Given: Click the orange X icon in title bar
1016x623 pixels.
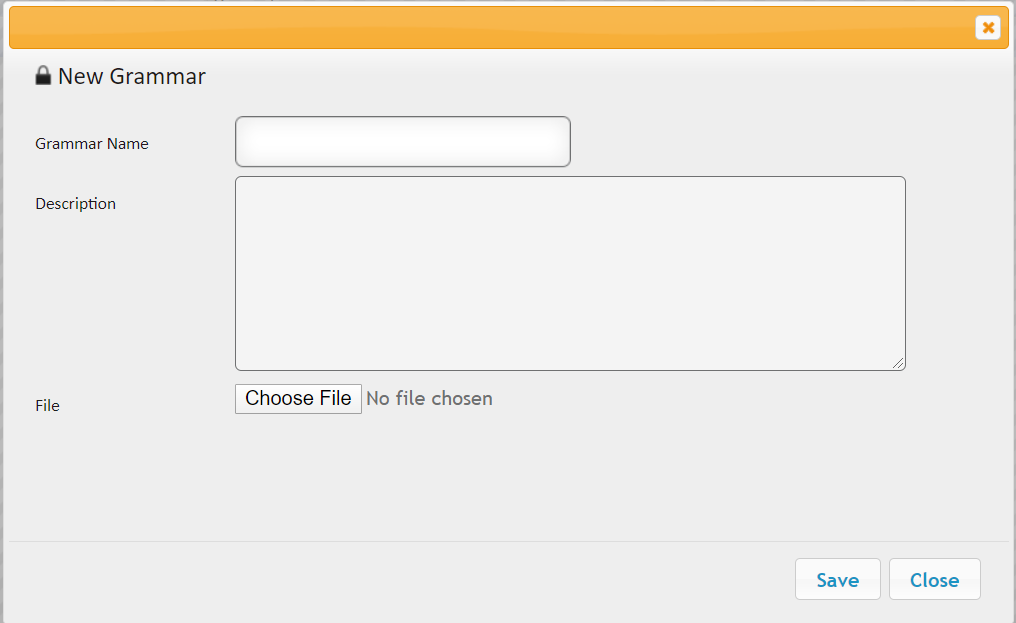Looking at the screenshot, I should [987, 28].
